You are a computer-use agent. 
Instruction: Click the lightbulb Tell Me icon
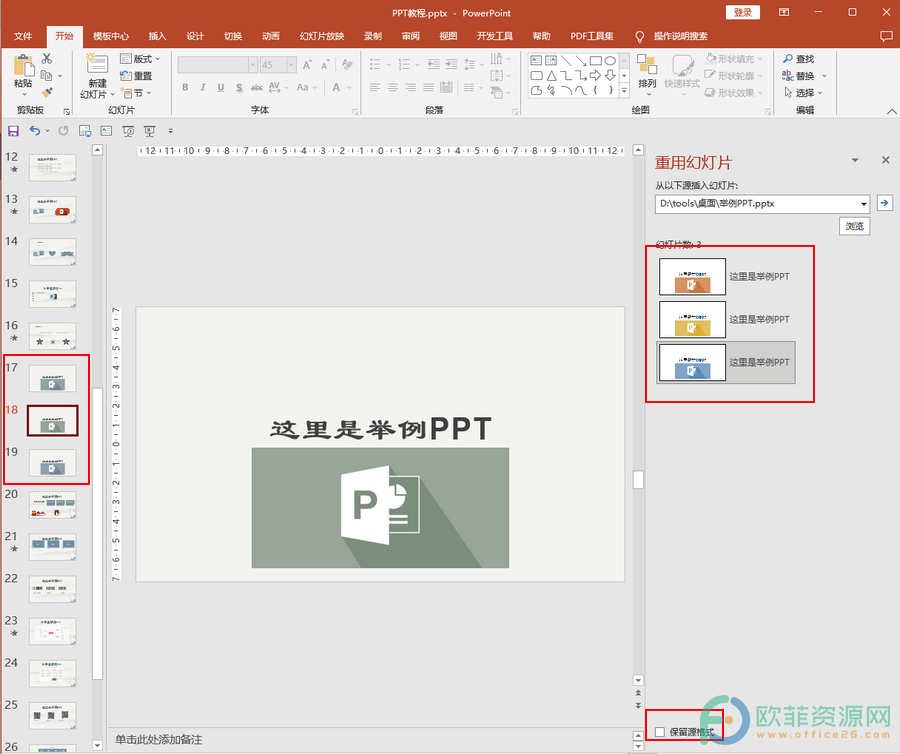[x=639, y=37]
